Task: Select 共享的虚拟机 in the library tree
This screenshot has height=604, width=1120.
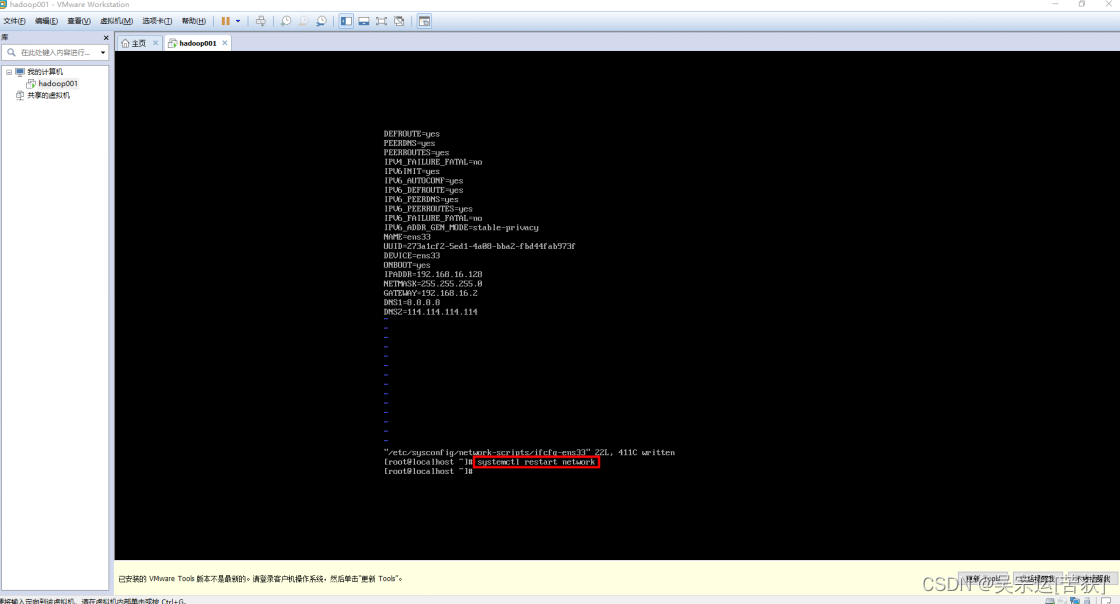Action: [49, 96]
